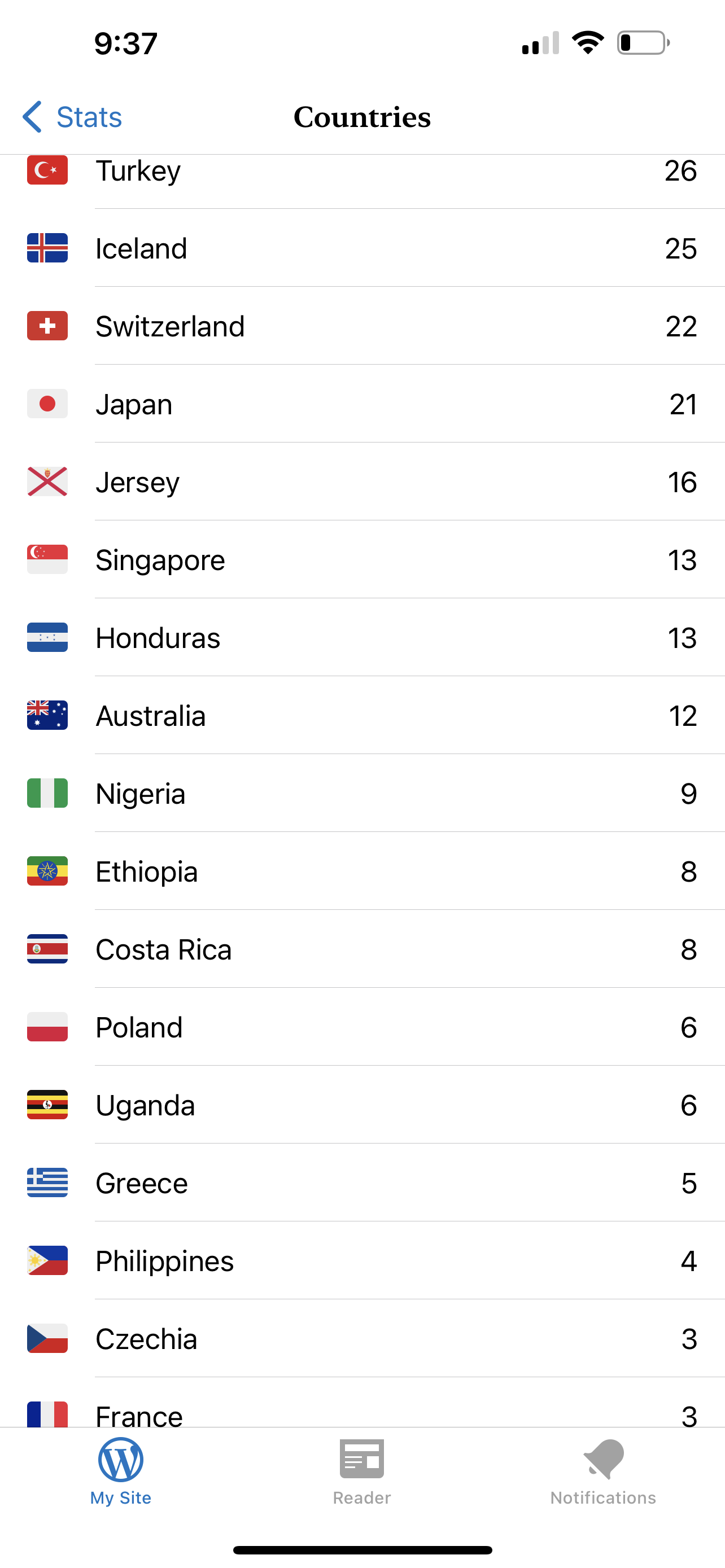Open the My Site tab

pyautogui.click(x=120, y=1470)
